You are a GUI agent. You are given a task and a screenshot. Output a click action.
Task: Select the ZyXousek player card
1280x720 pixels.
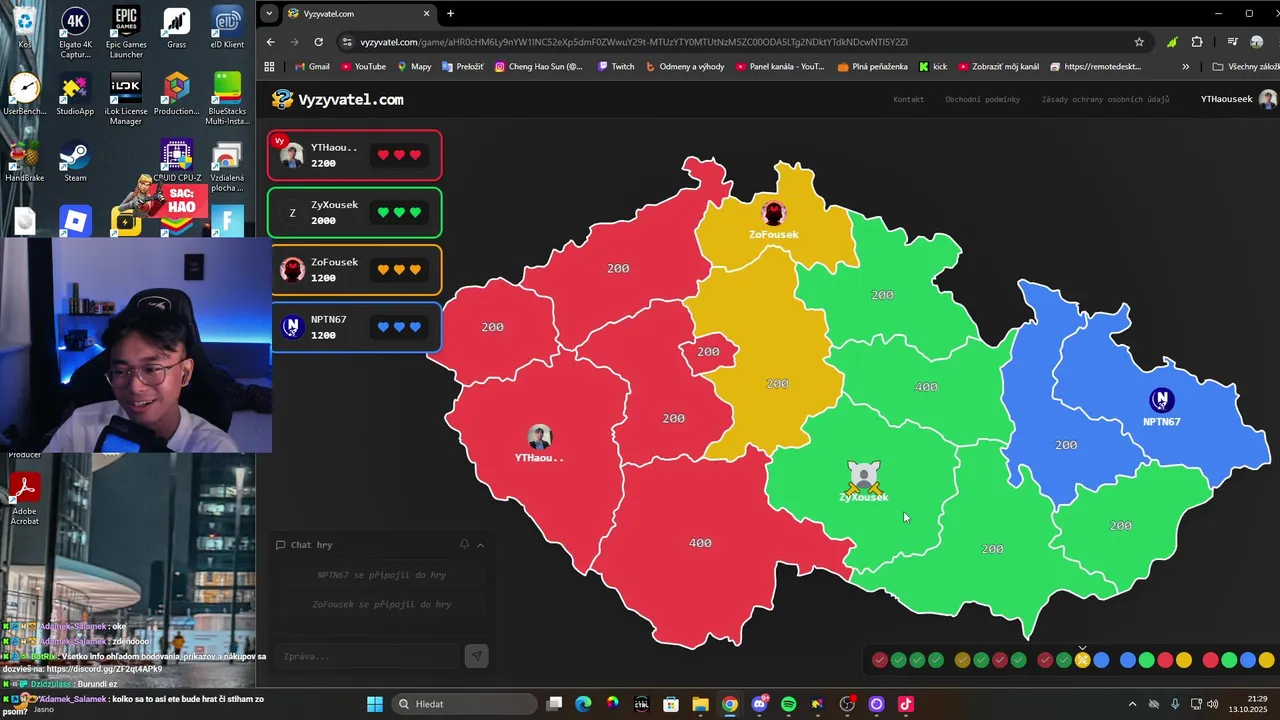[x=354, y=212]
